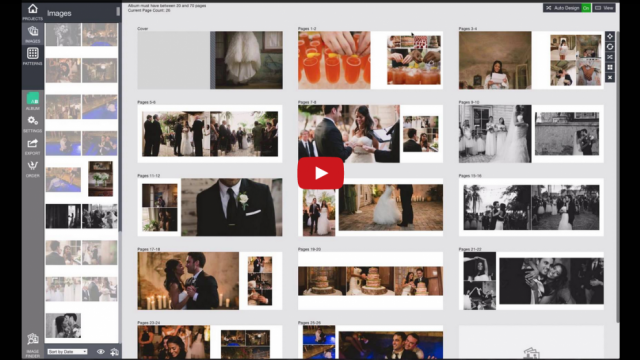
Task: Switch to the Album view icon
Action: pyautogui.click(x=33, y=101)
